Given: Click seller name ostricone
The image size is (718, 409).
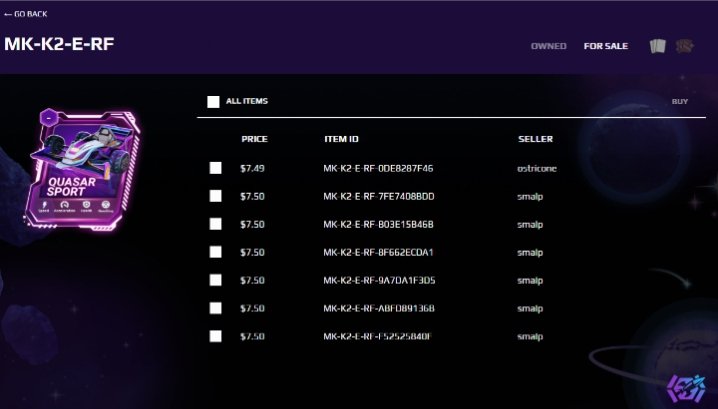Looking at the screenshot, I should pyautogui.click(x=537, y=169).
